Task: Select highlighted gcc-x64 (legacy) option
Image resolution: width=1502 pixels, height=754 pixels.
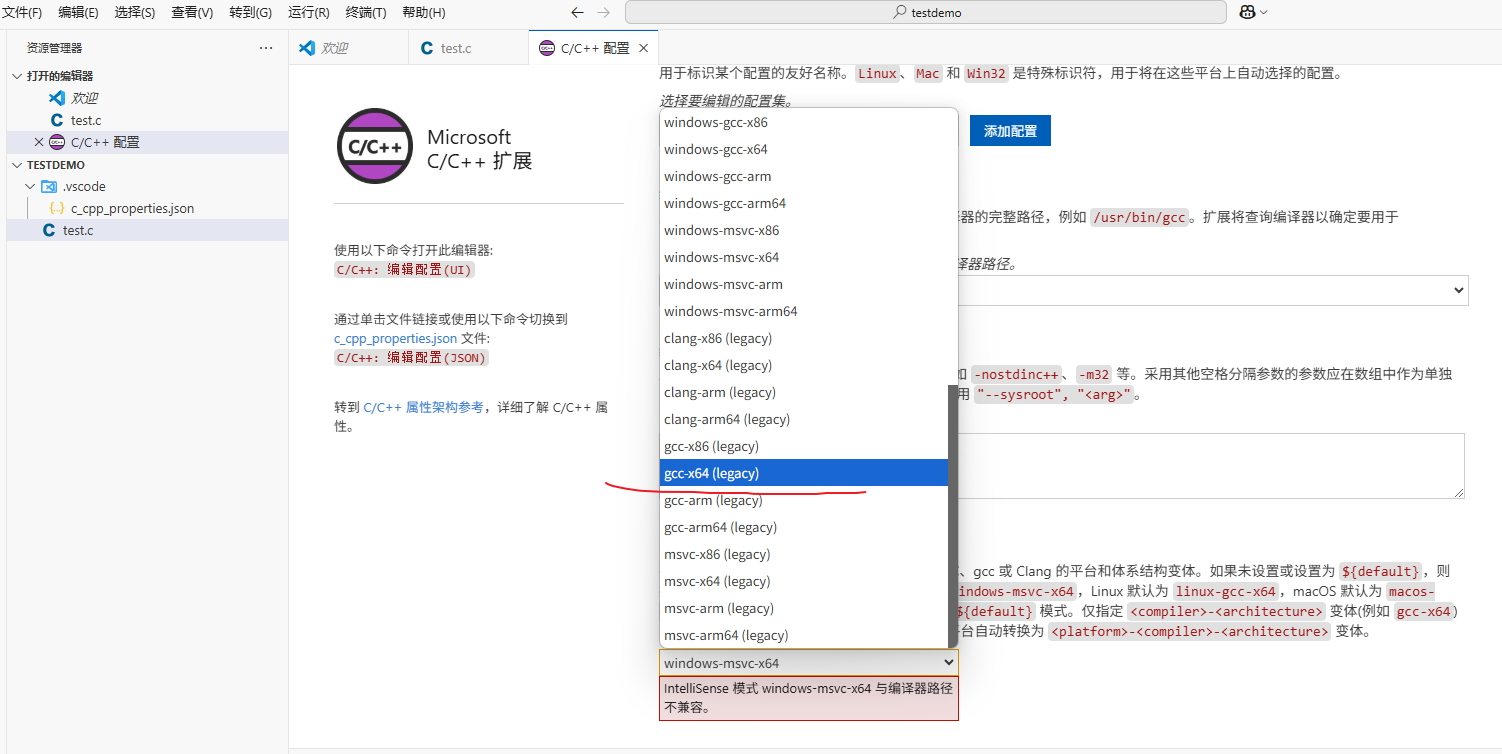Action: click(804, 473)
